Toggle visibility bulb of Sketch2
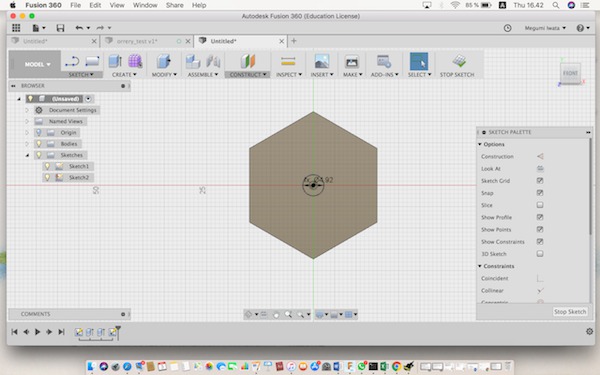Screen dimensions: 600x375 (x=47, y=178)
